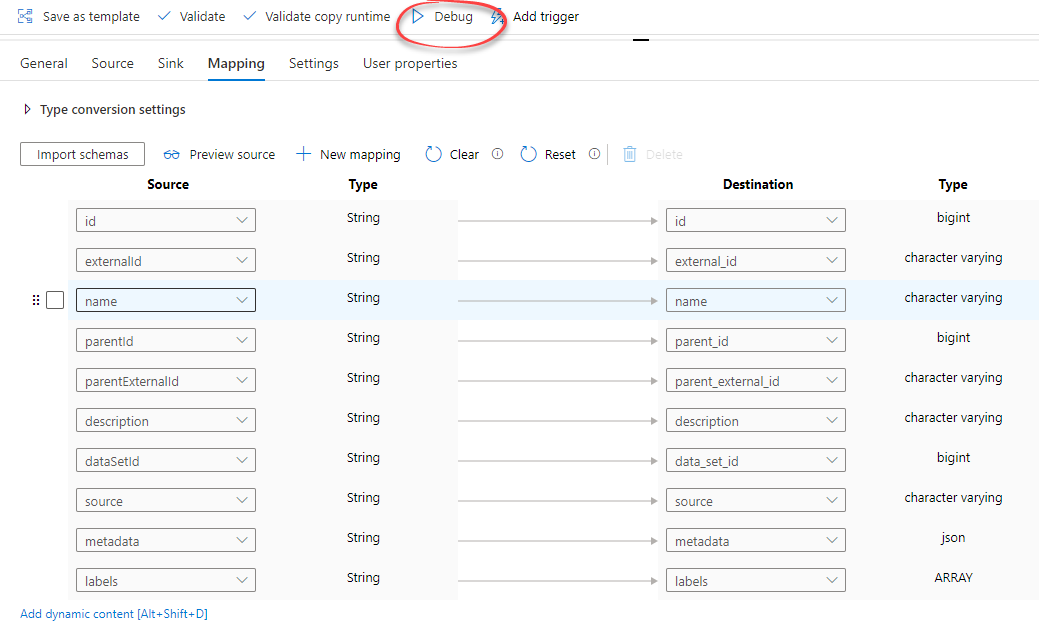The width and height of the screenshot is (1039, 644).
Task: Select the Mapping tab
Action: 236,64
